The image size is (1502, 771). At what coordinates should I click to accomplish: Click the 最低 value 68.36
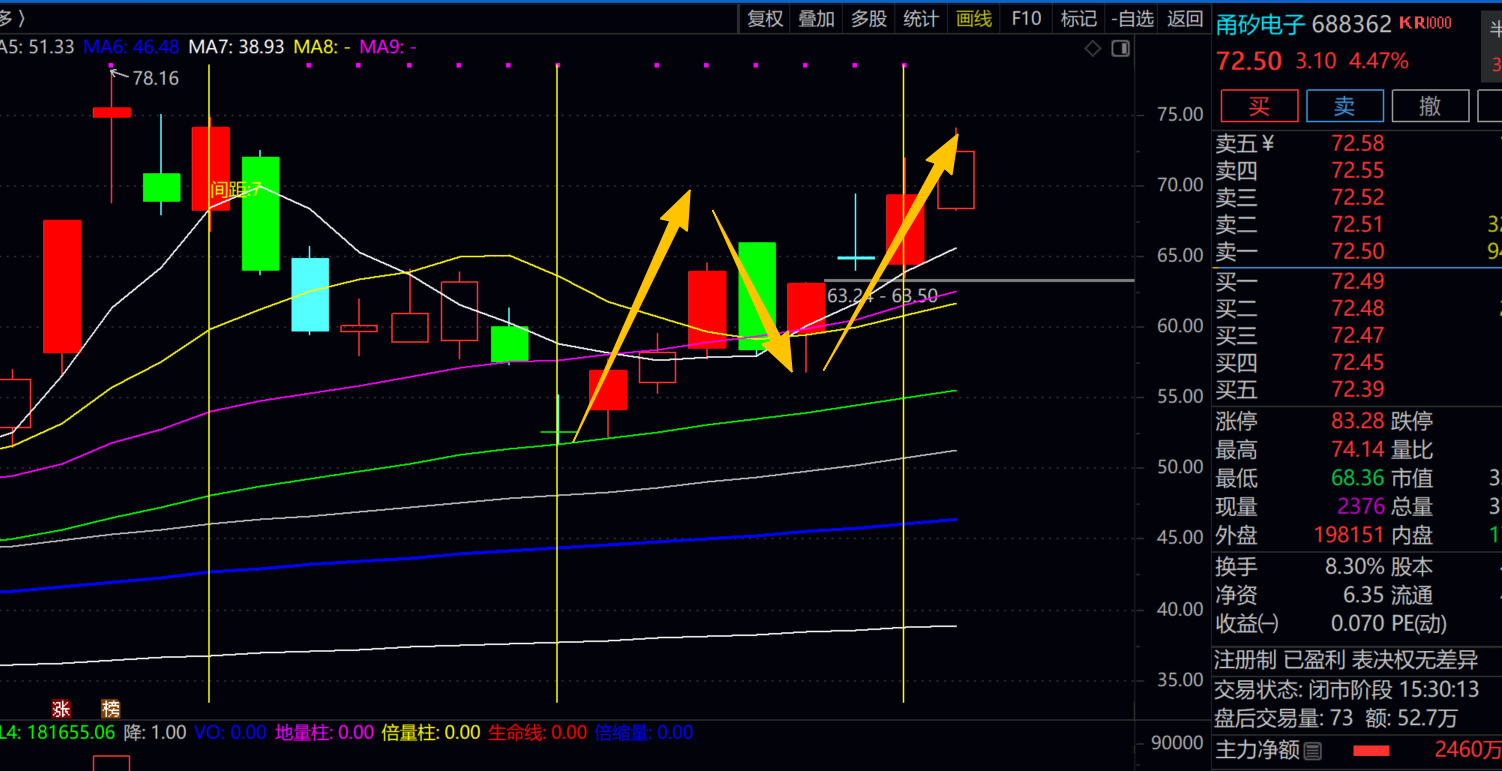(x=1357, y=478)
